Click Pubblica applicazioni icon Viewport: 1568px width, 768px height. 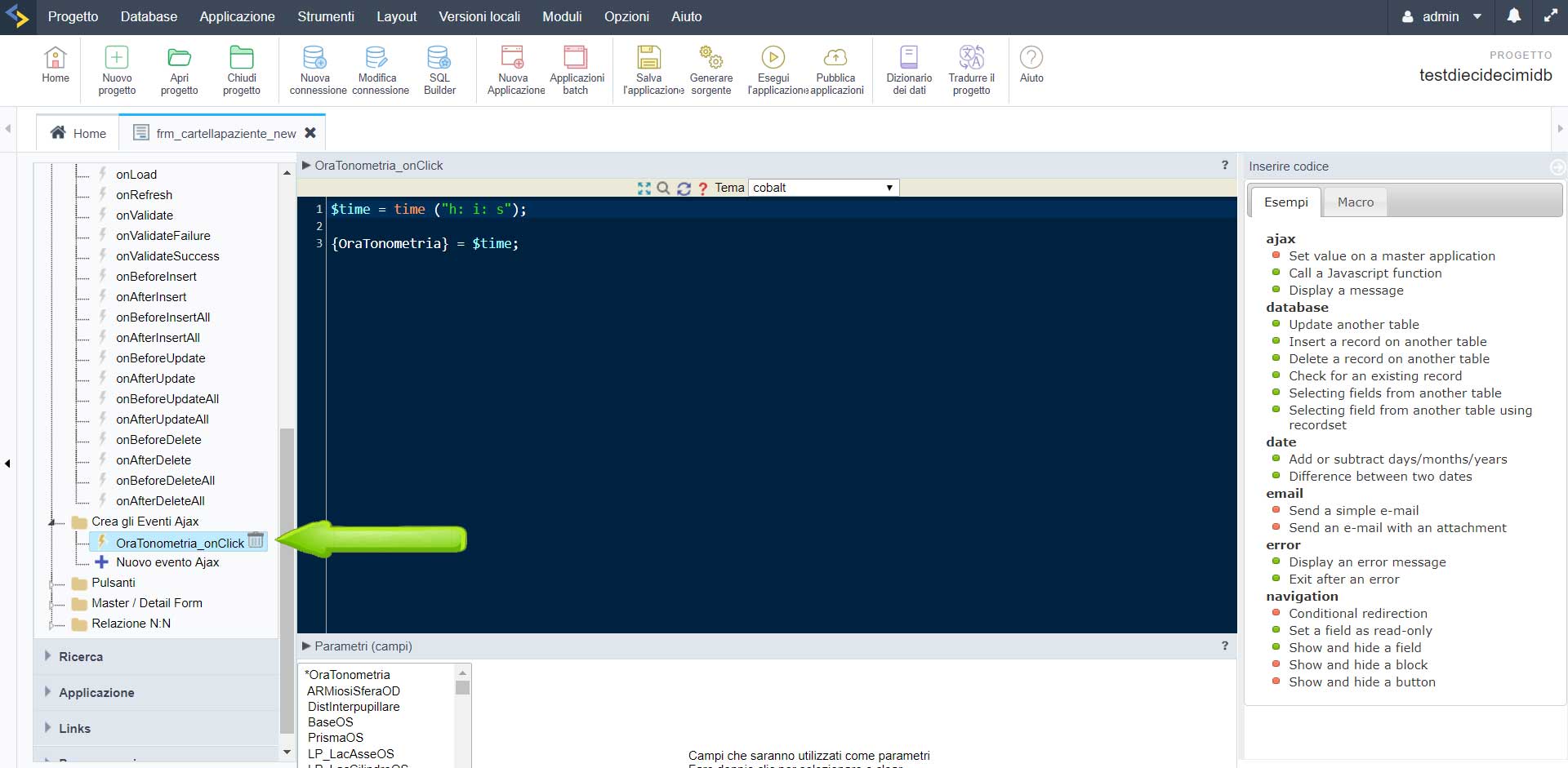point(835,70)
